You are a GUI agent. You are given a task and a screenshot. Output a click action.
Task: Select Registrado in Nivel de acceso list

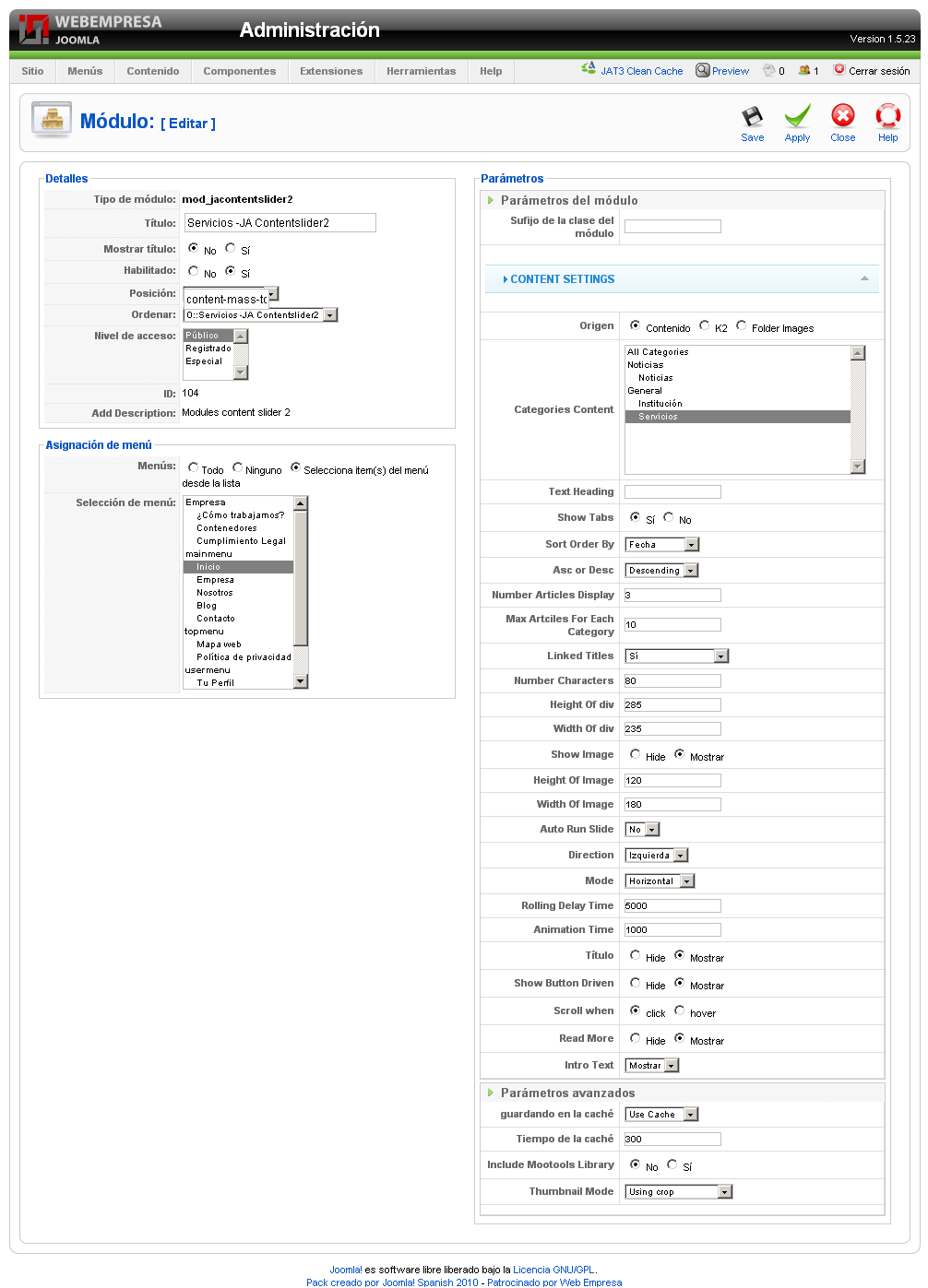tap(208, 349)
